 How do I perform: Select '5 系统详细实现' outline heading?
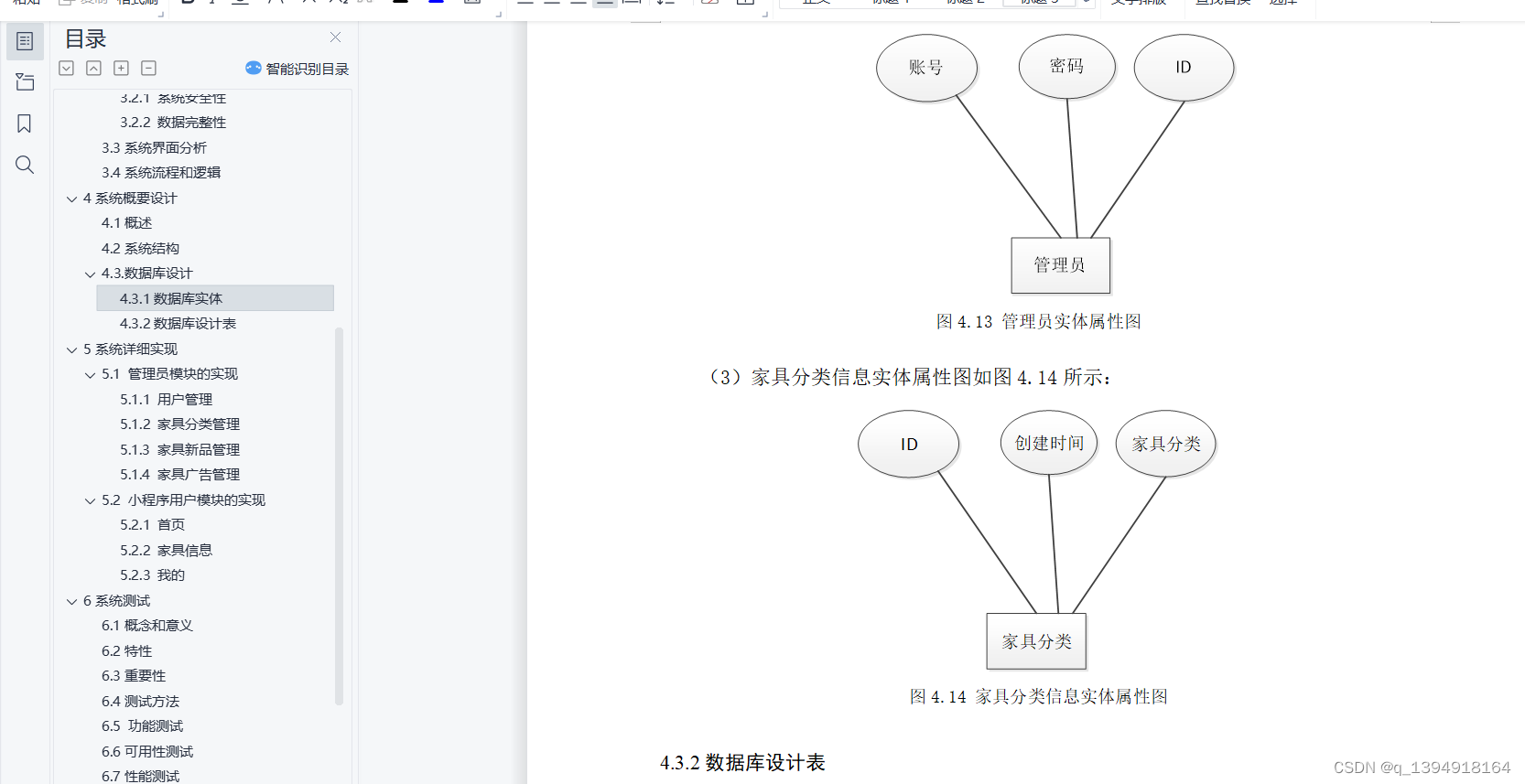tap(130, 349)
